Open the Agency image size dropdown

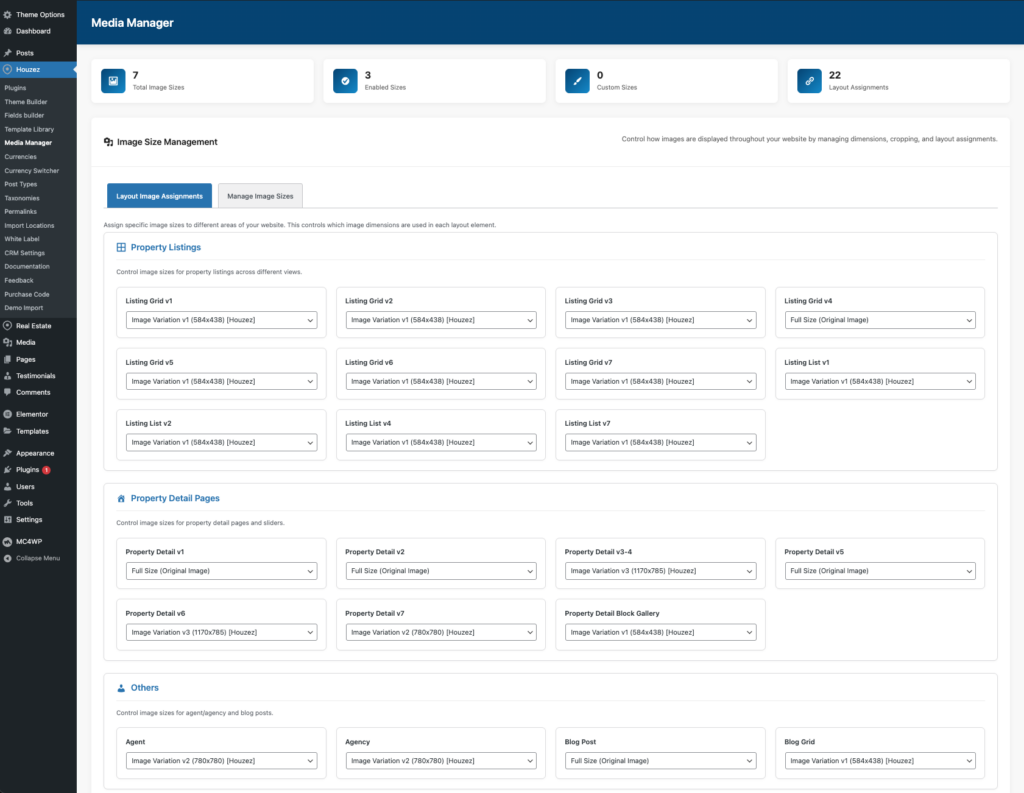coord(440,761)
